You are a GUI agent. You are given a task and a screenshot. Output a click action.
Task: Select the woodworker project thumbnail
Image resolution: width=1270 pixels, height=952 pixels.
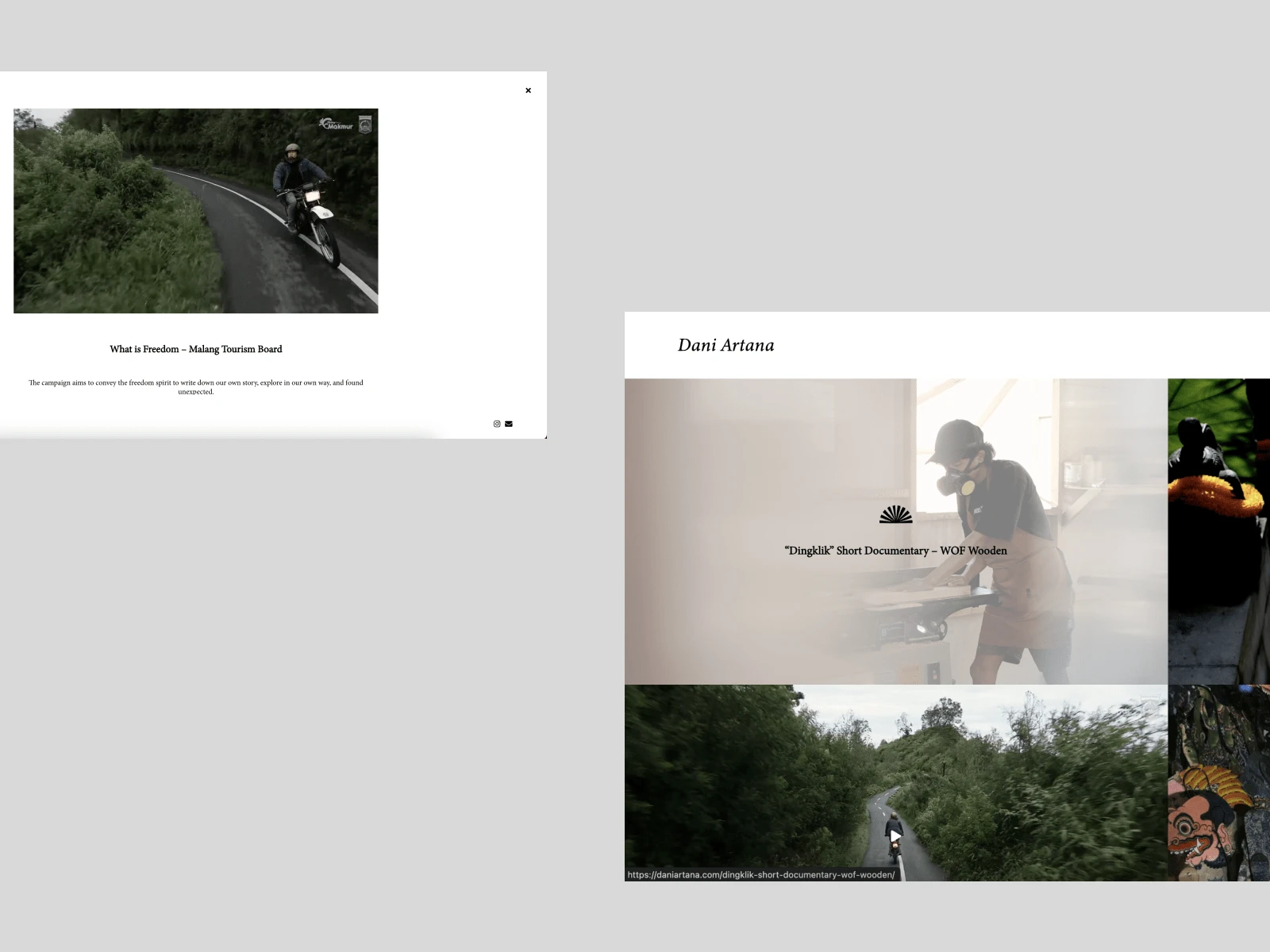[895, 532]
